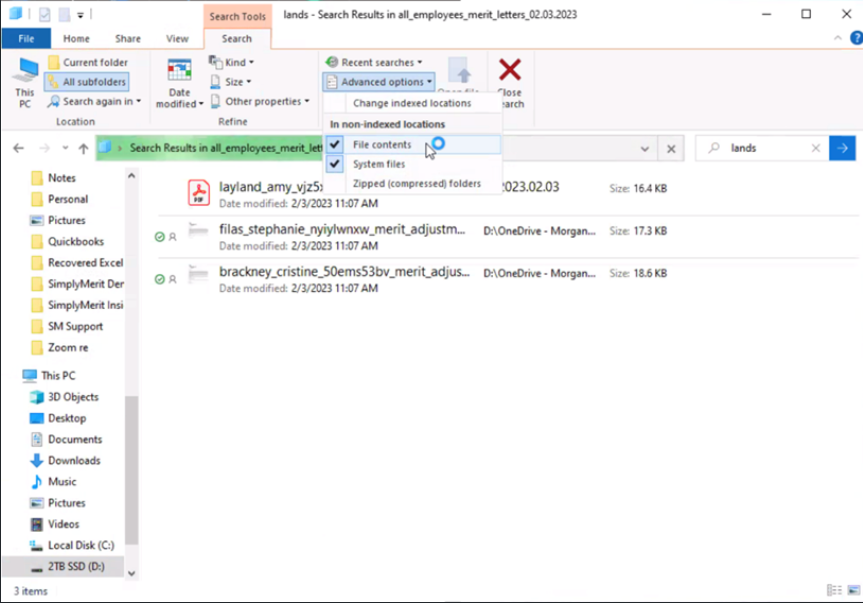Expand the Recent searches dropdown

pyautogui.click(x=376, y=62)
